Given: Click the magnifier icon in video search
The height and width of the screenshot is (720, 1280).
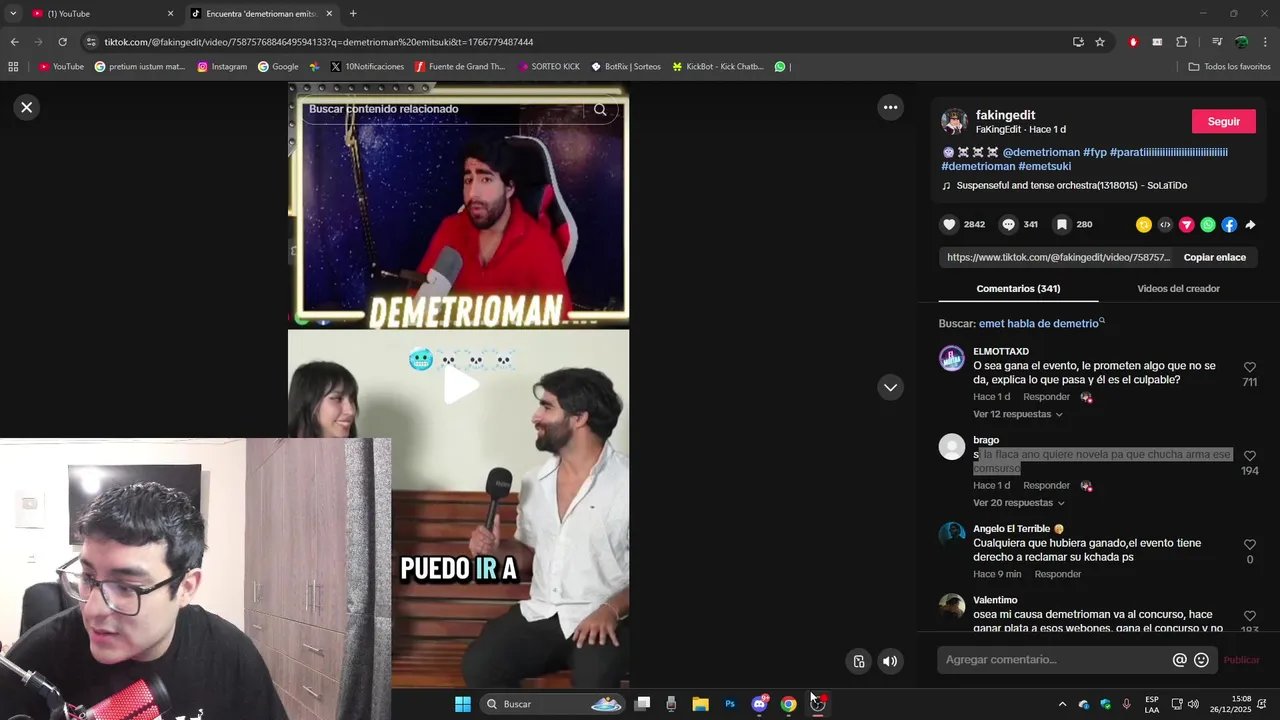Looking at the screenshot, I should click(x=600, y=110).
